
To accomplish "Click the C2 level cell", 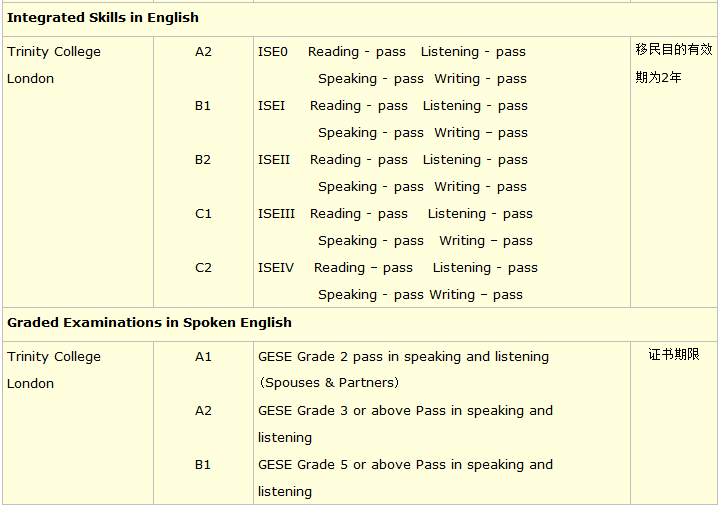I will [x=203, y=268].
